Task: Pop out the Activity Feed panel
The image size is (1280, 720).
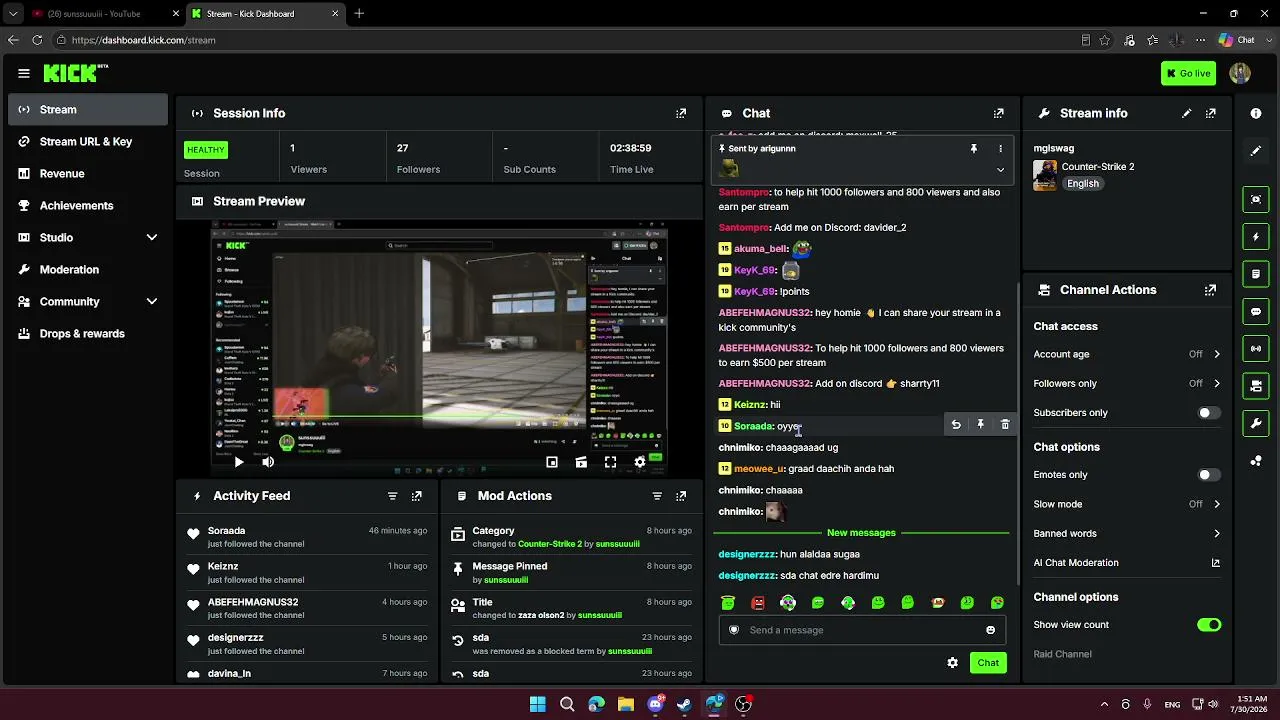Action: pyautogui.click(x=417, y=496)
